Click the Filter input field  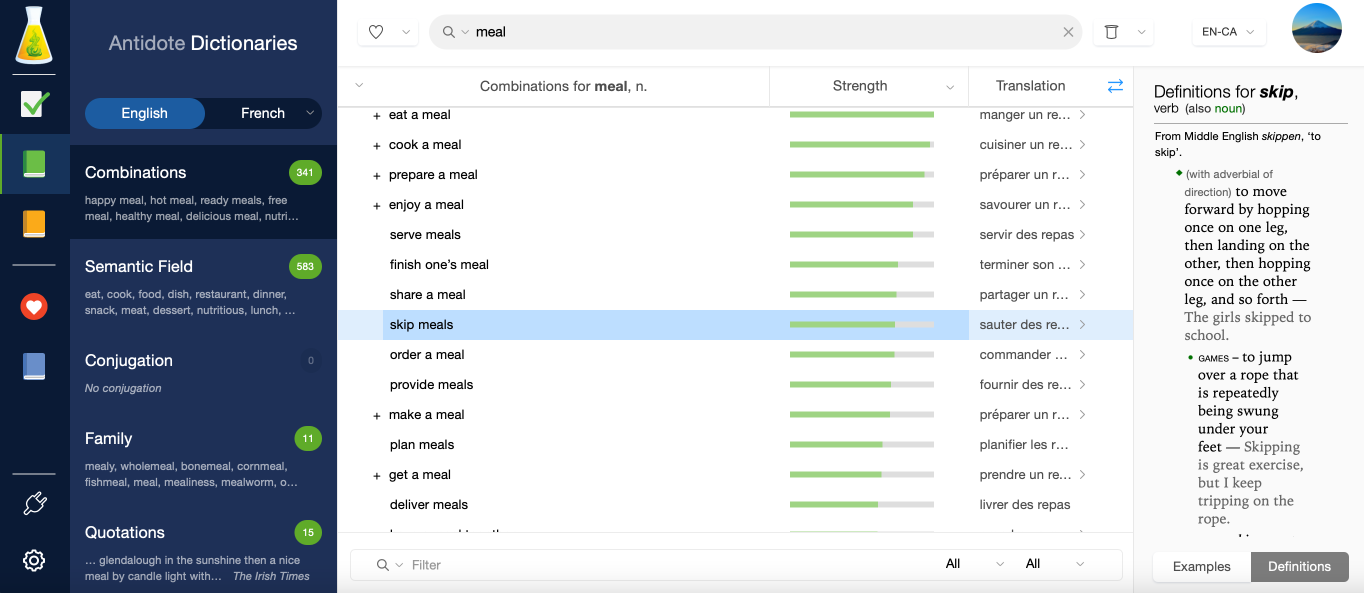(660, 565)
